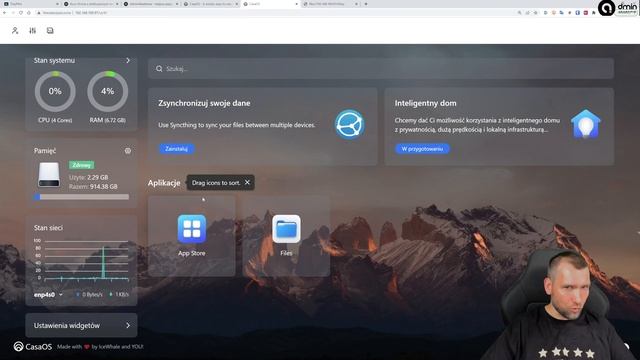Click the Użyte: 2.29 GB value
Viewport: 640px width, 360px height.
click(89, 177)
